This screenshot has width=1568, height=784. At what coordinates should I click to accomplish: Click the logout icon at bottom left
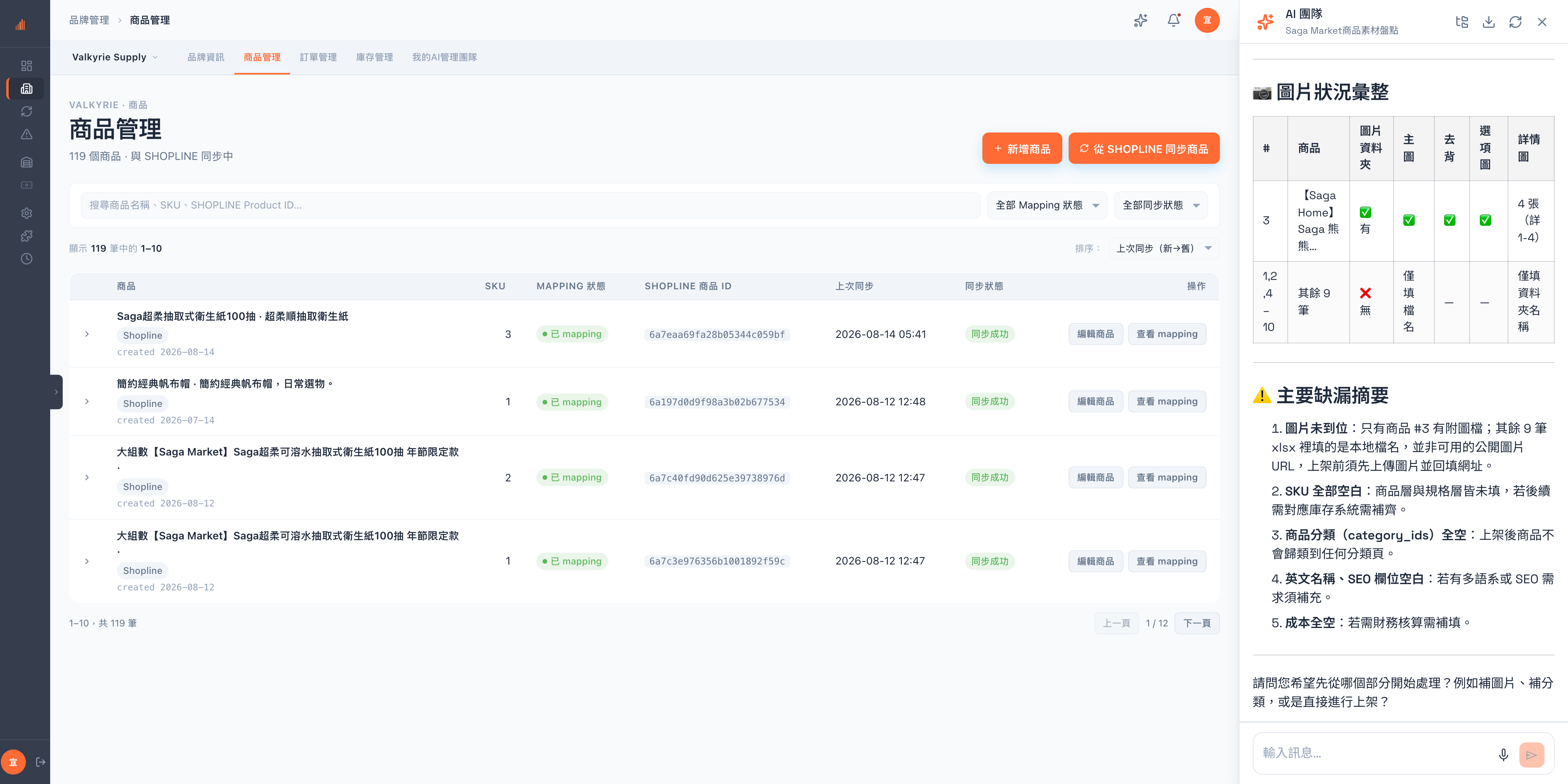pos(41,762)
